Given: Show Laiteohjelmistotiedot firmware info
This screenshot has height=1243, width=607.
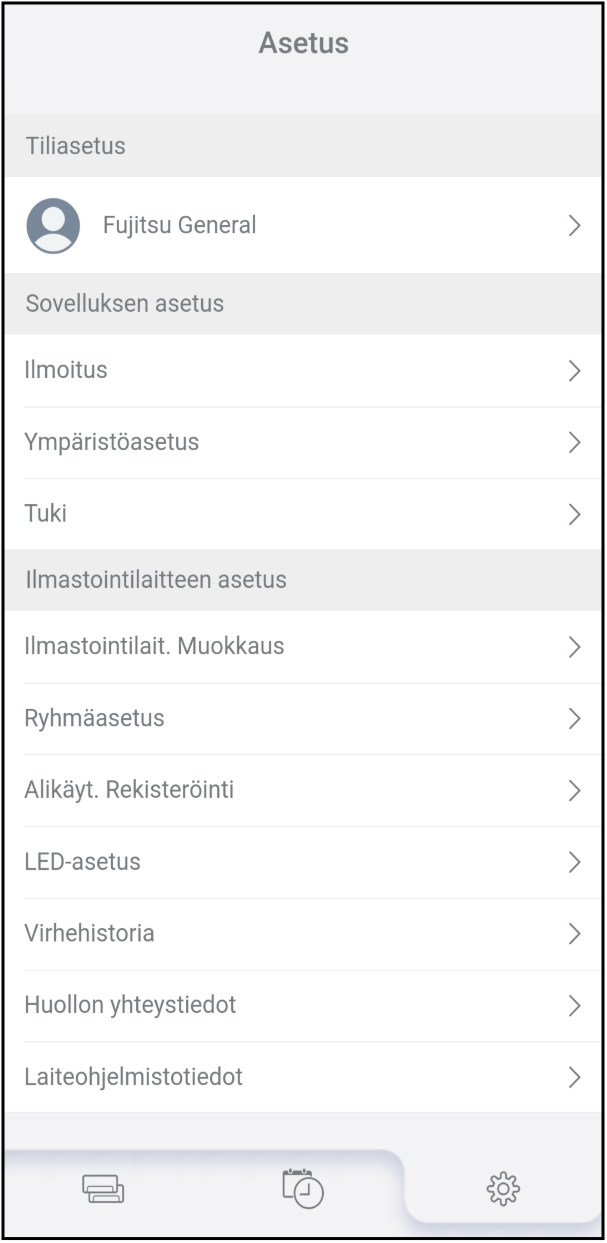Looking at the screenshot, I should (303, 1078).
